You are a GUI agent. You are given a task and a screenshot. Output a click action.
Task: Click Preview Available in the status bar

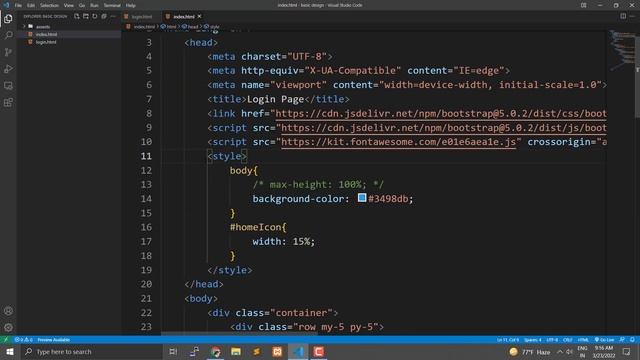[53, 340]
